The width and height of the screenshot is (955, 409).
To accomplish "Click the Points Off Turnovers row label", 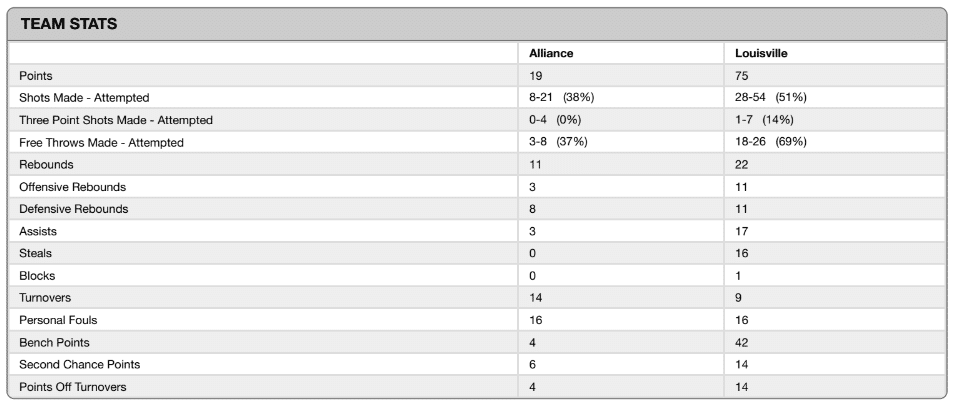I will pyautogui.click(x=73, y=387).
